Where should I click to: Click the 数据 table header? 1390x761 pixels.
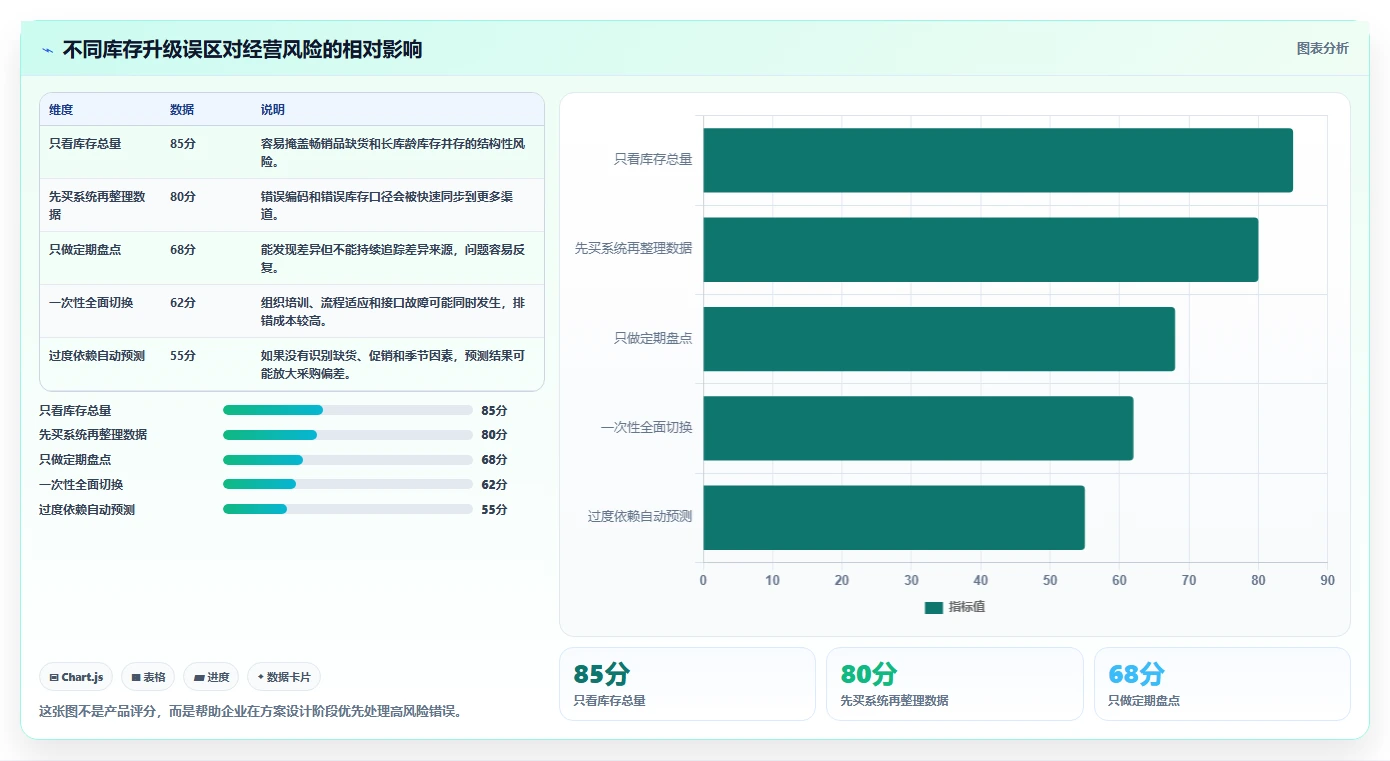(x=182, y=110)
